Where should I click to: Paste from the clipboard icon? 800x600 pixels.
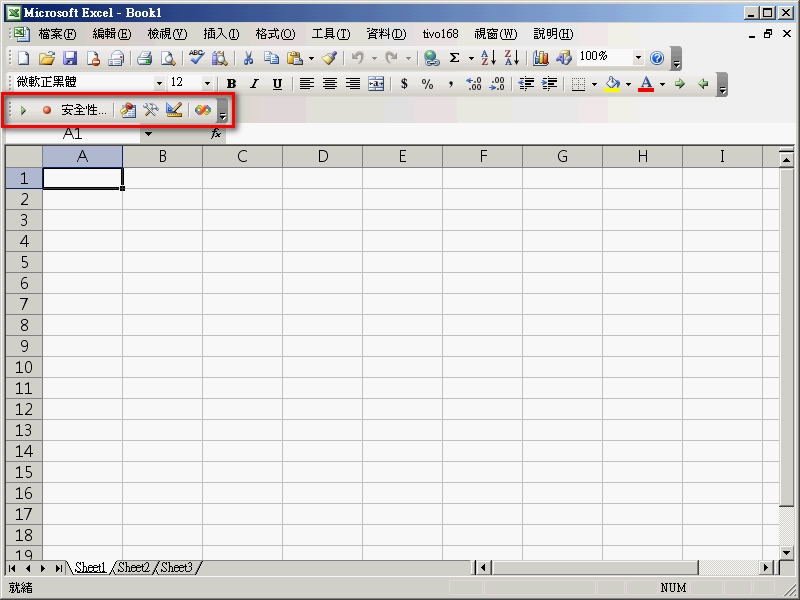(294, 58)
